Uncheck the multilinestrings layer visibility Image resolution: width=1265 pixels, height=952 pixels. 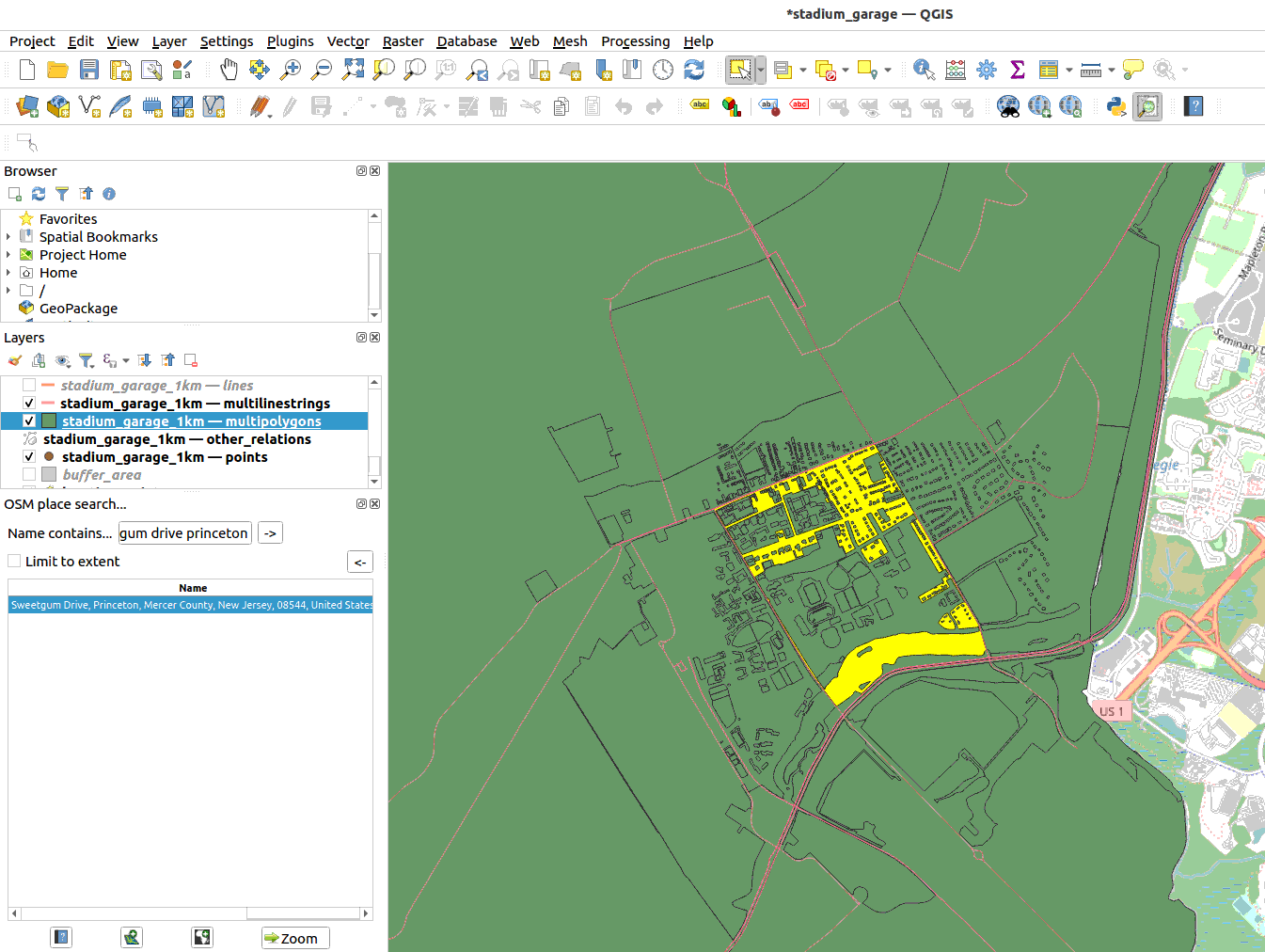click(x=29, y=404)
